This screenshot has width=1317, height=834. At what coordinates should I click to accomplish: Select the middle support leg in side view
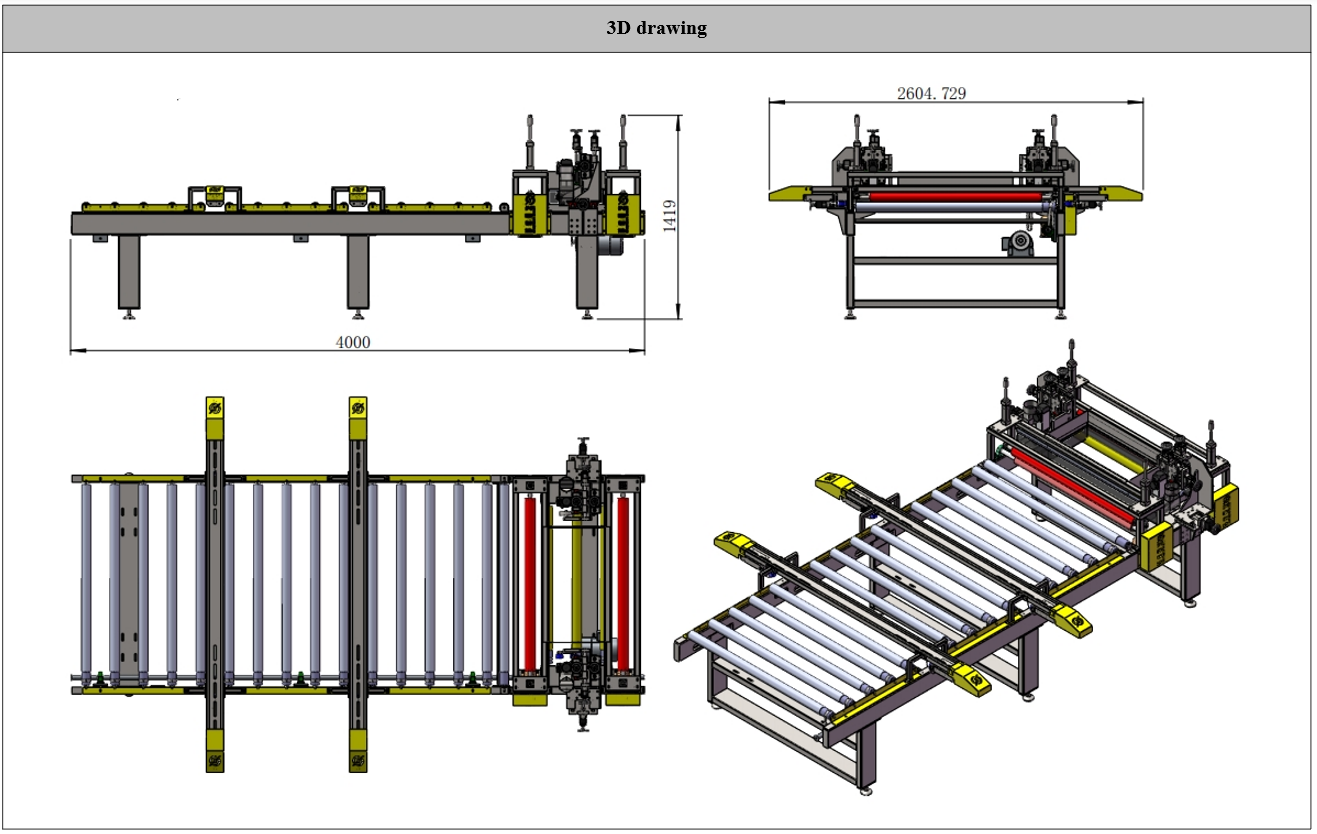tap(358, 272)
